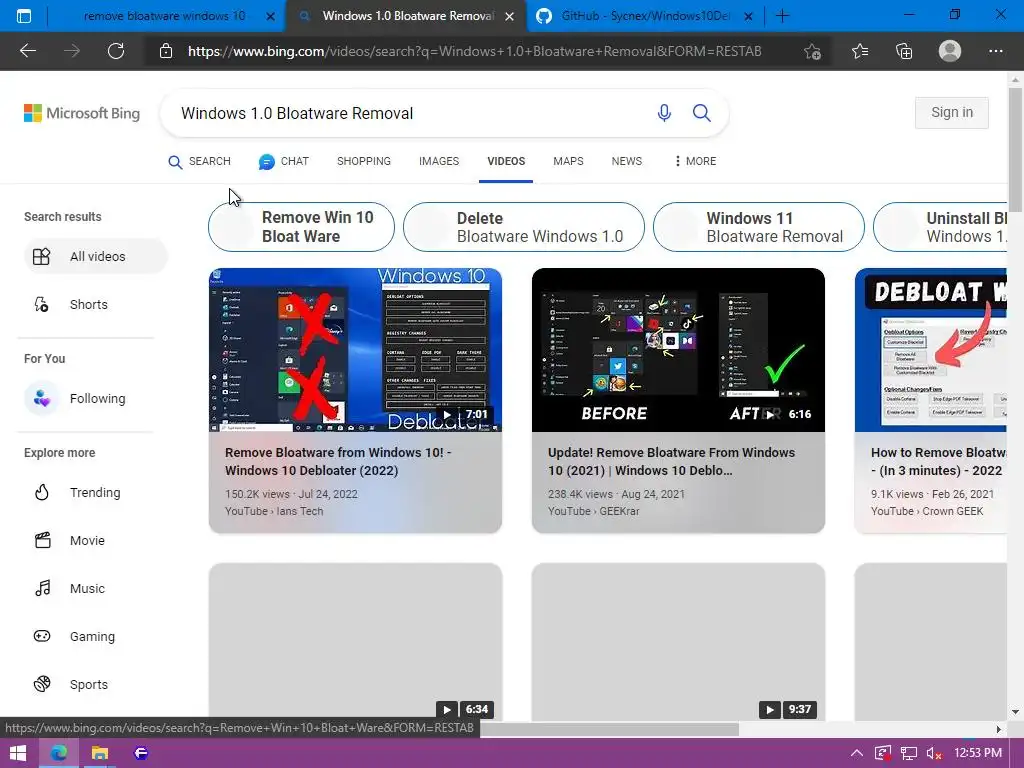Viewport: 1024px width, 768px height.
Task: Browse Trending videos
Action: click(95, 492)
